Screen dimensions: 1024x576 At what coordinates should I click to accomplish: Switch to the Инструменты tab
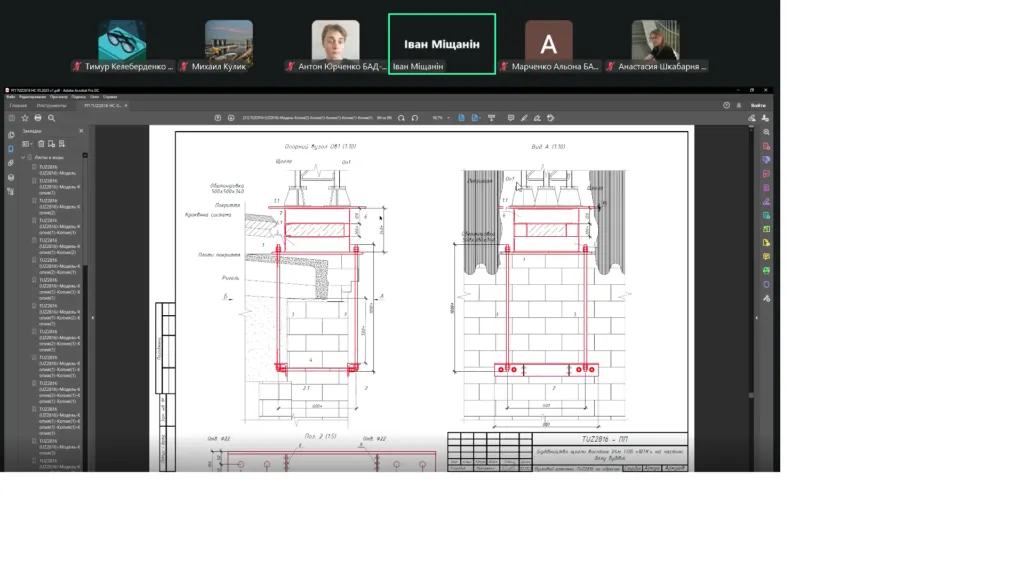pos(52,105)
